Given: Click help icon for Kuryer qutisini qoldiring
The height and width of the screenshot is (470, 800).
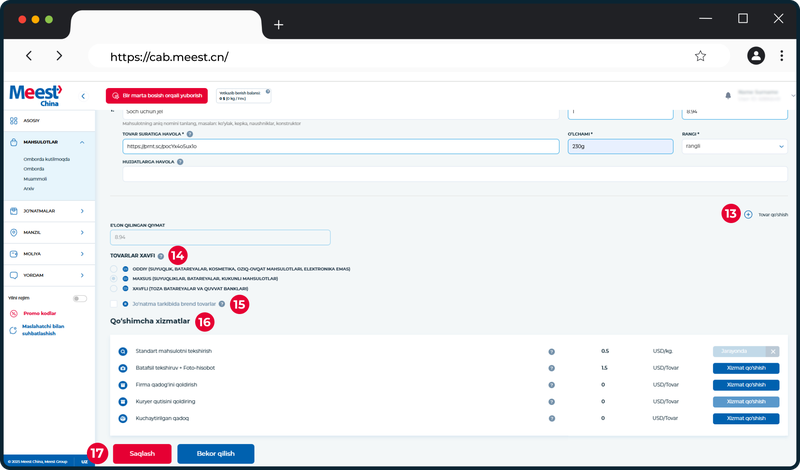Looking at the screenshot, I should (552, 402).
